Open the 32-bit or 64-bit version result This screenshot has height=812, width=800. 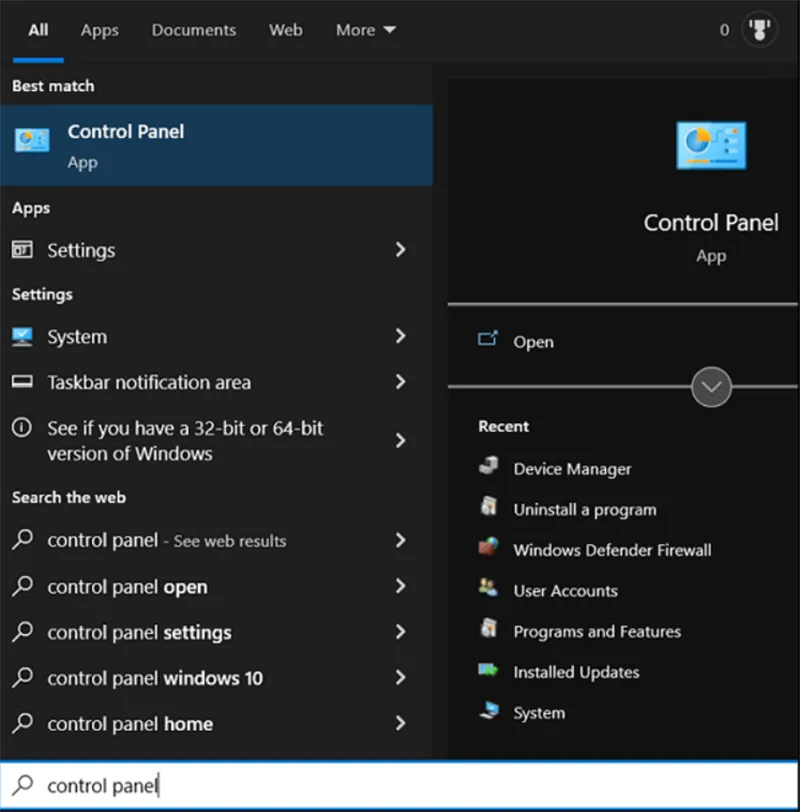tap(216, 441)
